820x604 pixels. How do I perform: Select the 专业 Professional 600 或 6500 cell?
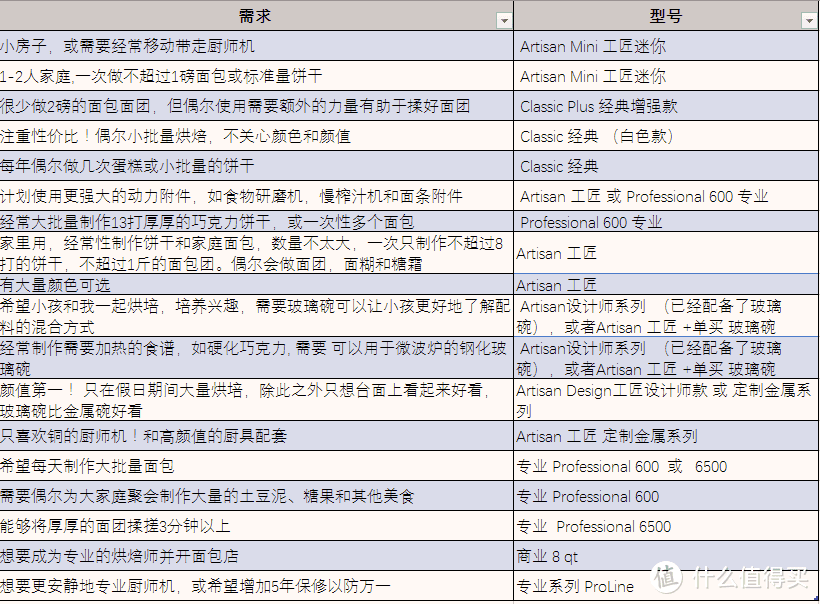[x=666, y=466]
